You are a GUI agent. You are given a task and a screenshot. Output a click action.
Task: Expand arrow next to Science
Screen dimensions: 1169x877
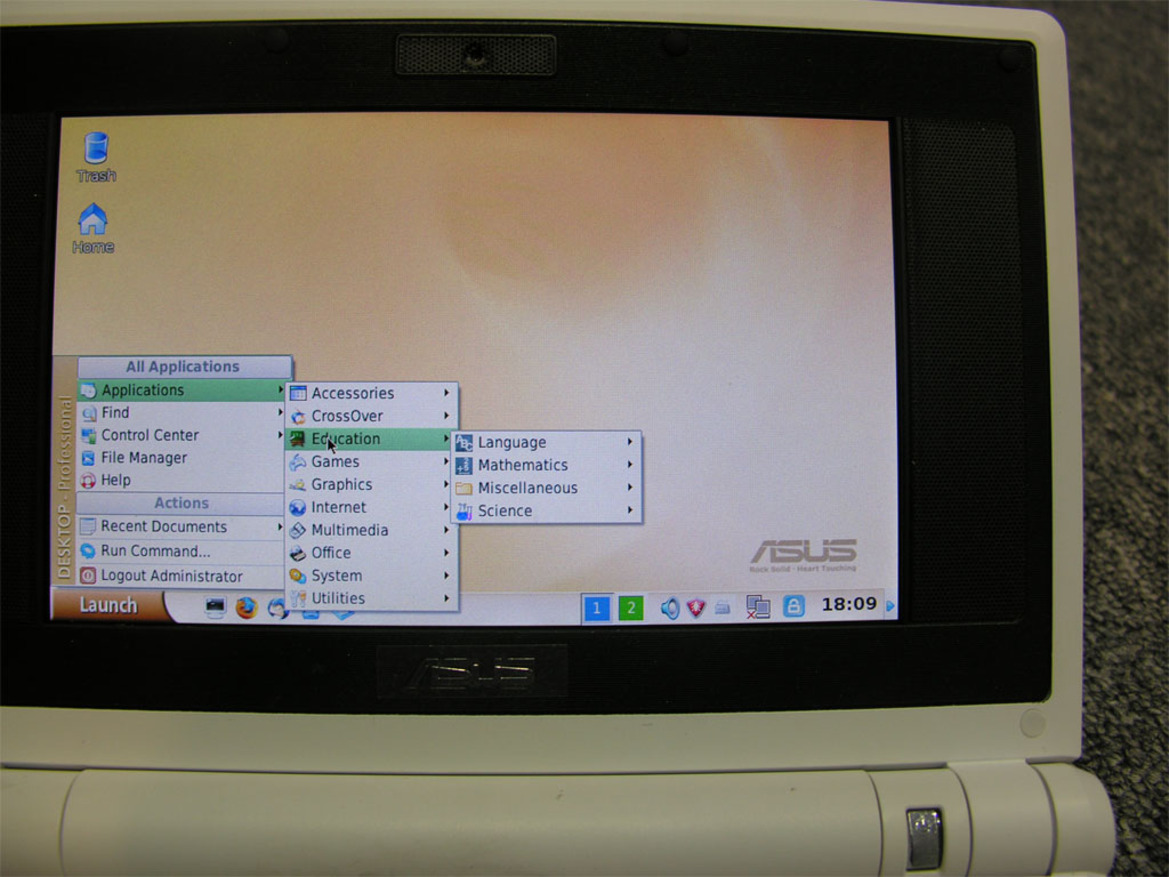pos(630,510)
